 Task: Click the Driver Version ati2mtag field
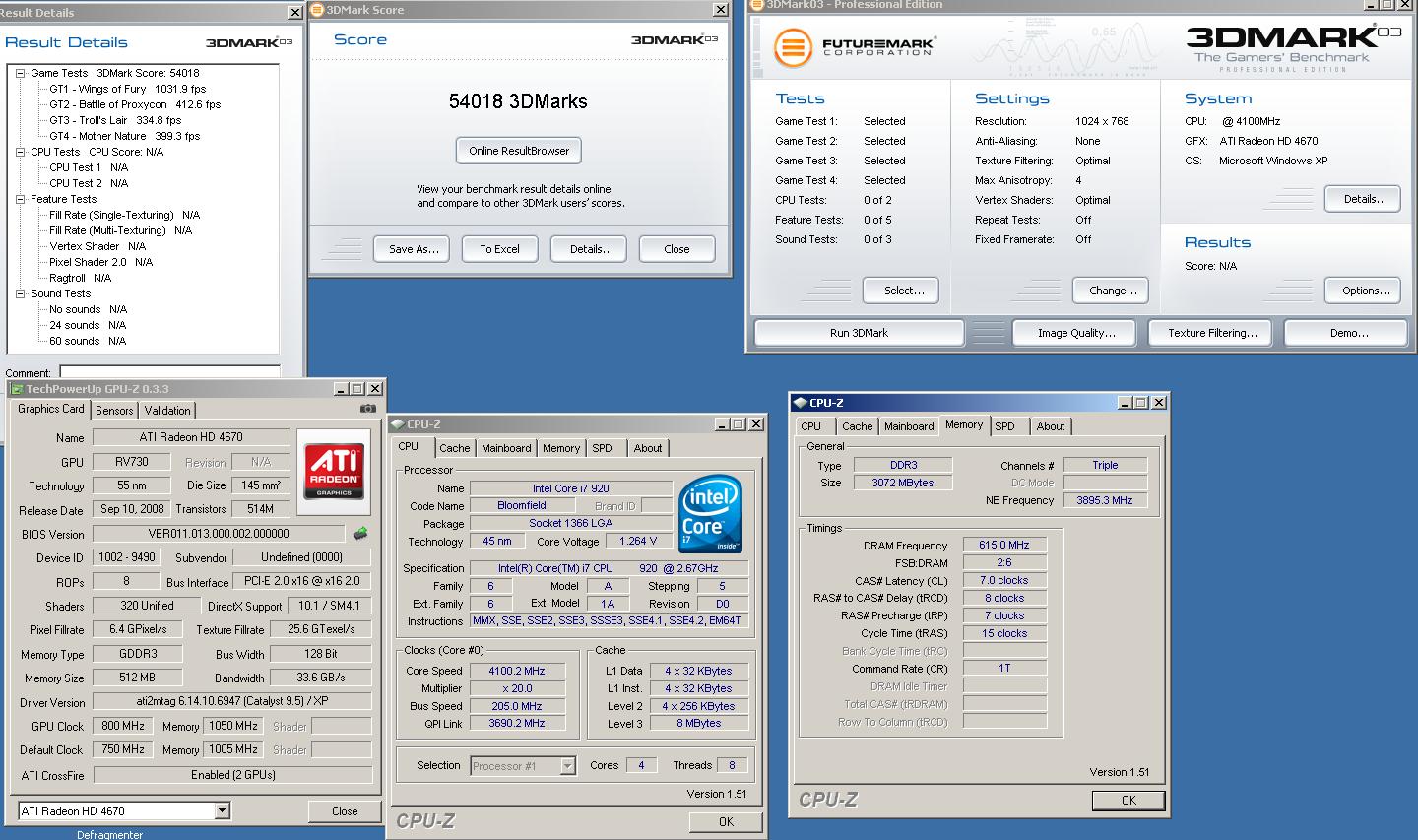232,702
